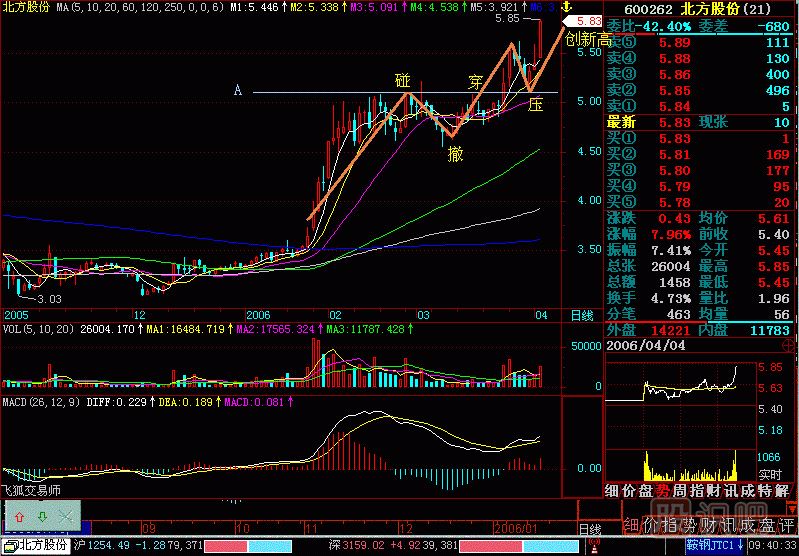The height and width of the screenshot is (556, 799).
Task: Click the MACD(26,12,9) indicator label
Action: 40,402
